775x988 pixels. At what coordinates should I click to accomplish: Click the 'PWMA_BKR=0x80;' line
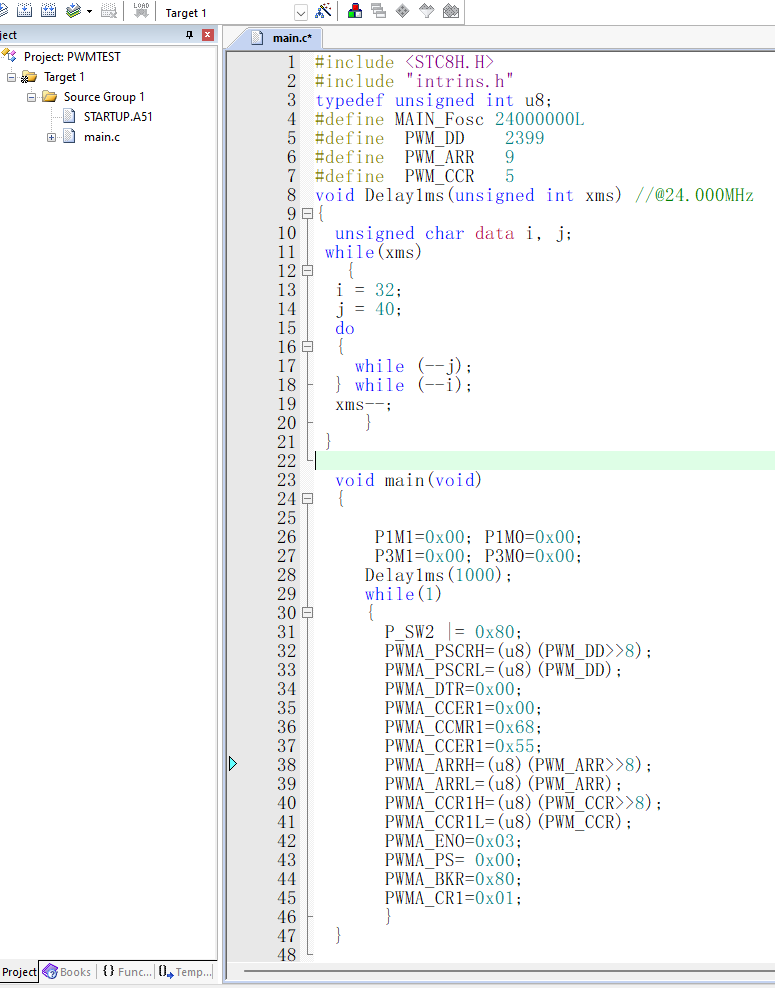point(453,879)
